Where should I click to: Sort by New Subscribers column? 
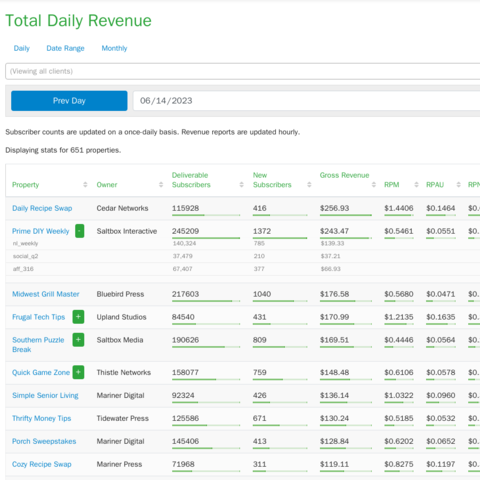point(309,185)
